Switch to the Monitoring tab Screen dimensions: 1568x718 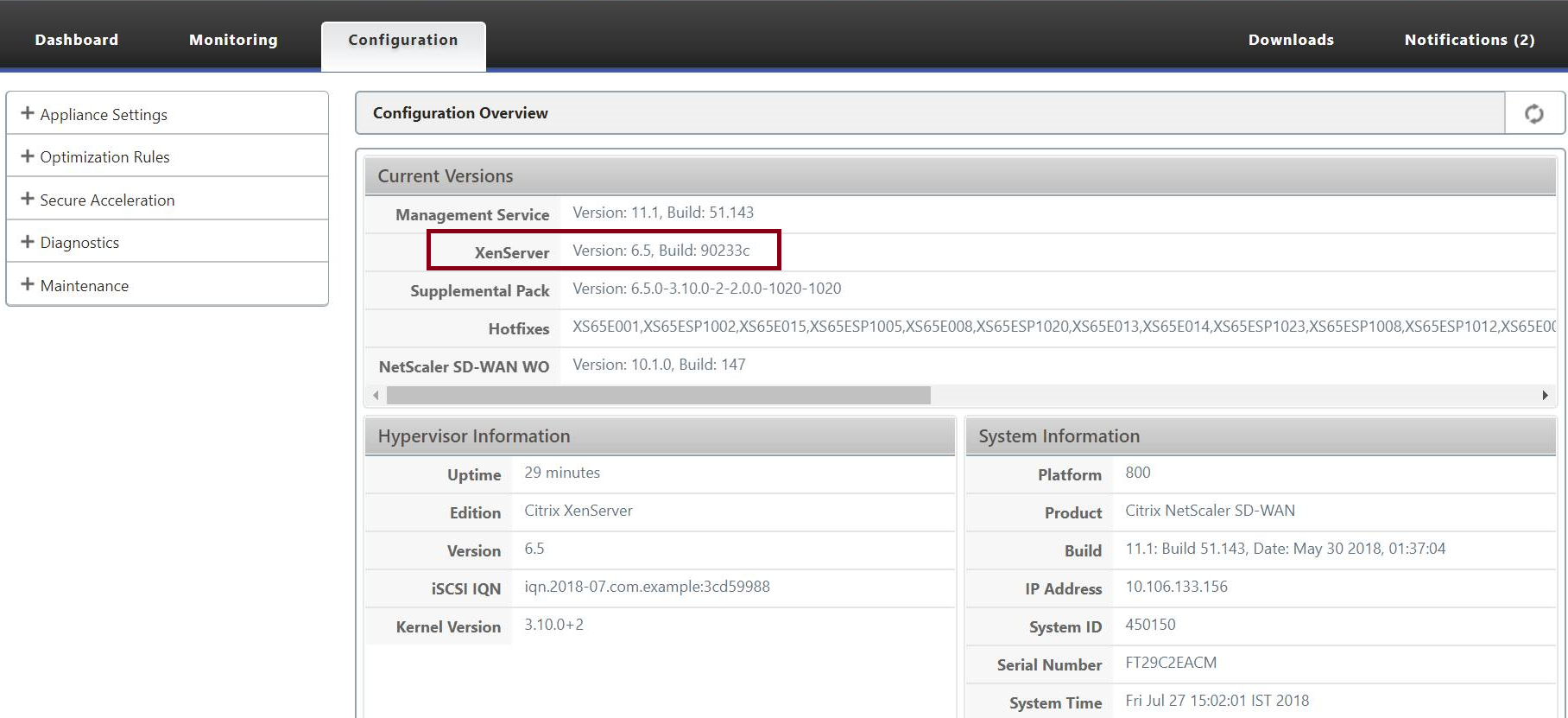[233, 40]
